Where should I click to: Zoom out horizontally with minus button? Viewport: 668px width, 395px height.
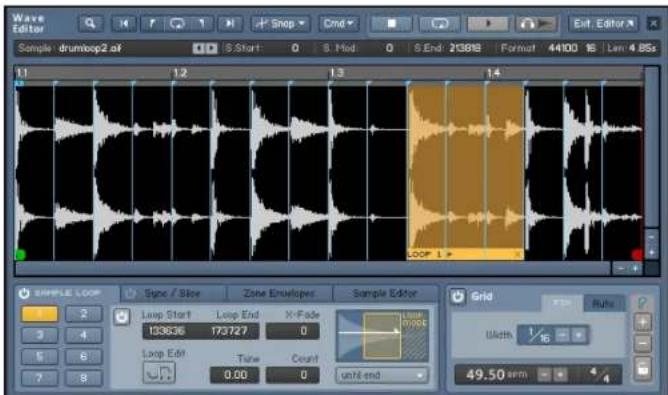point(621,268)
